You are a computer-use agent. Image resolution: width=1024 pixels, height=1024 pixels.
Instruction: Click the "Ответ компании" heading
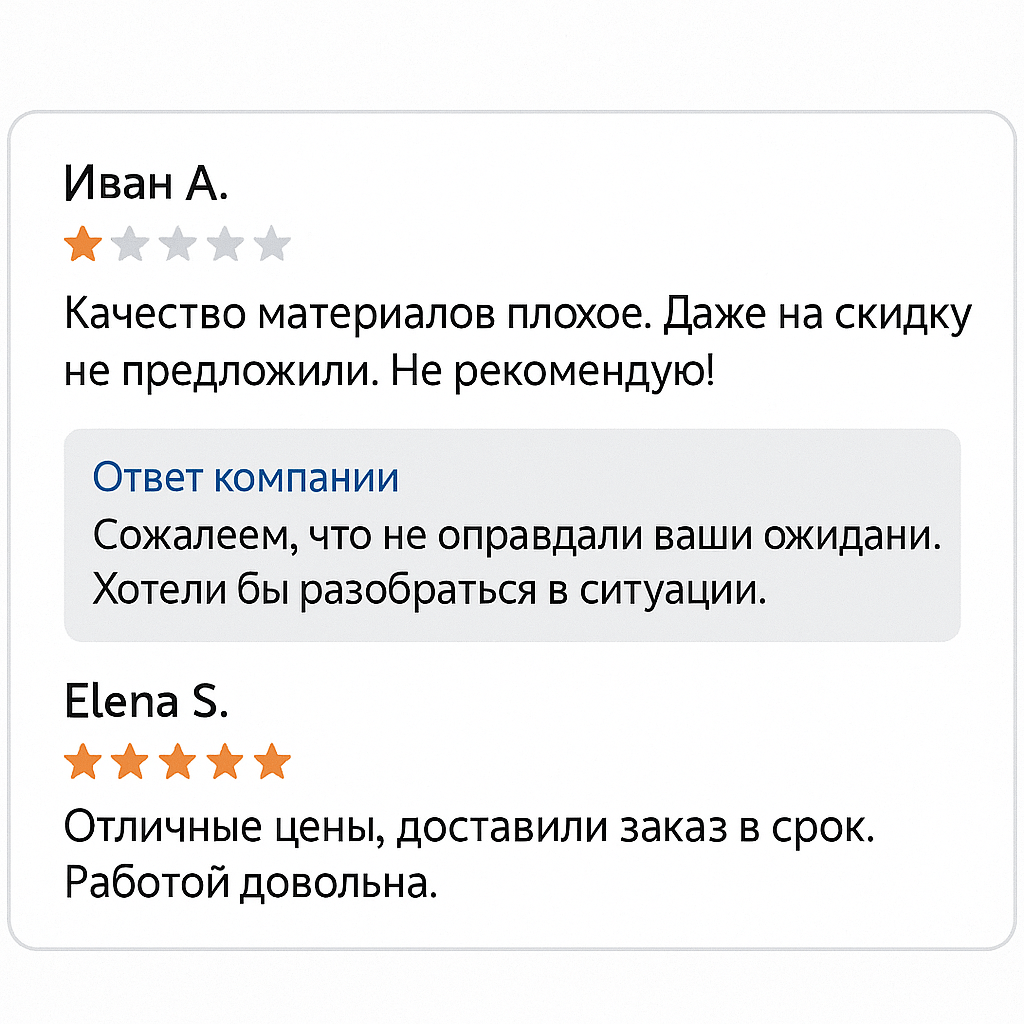pyautogui.click(x=245, y=478)
